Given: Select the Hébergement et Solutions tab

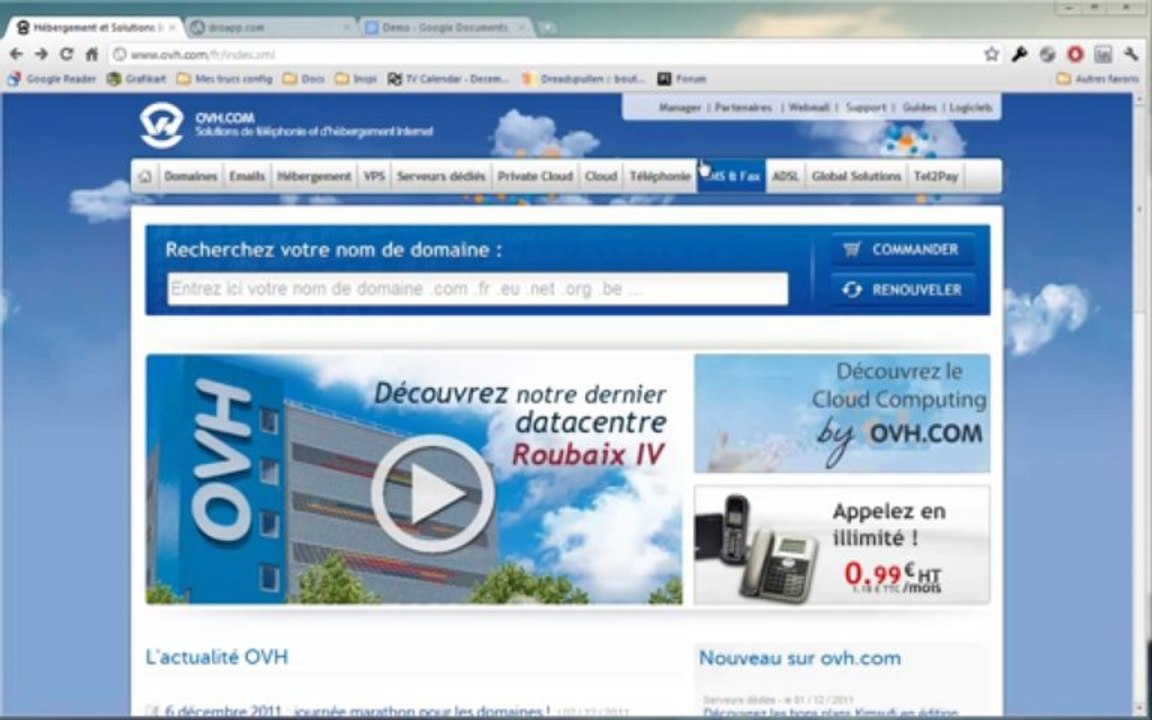Looking at the screenshot, I should click(x=94, y=28).
